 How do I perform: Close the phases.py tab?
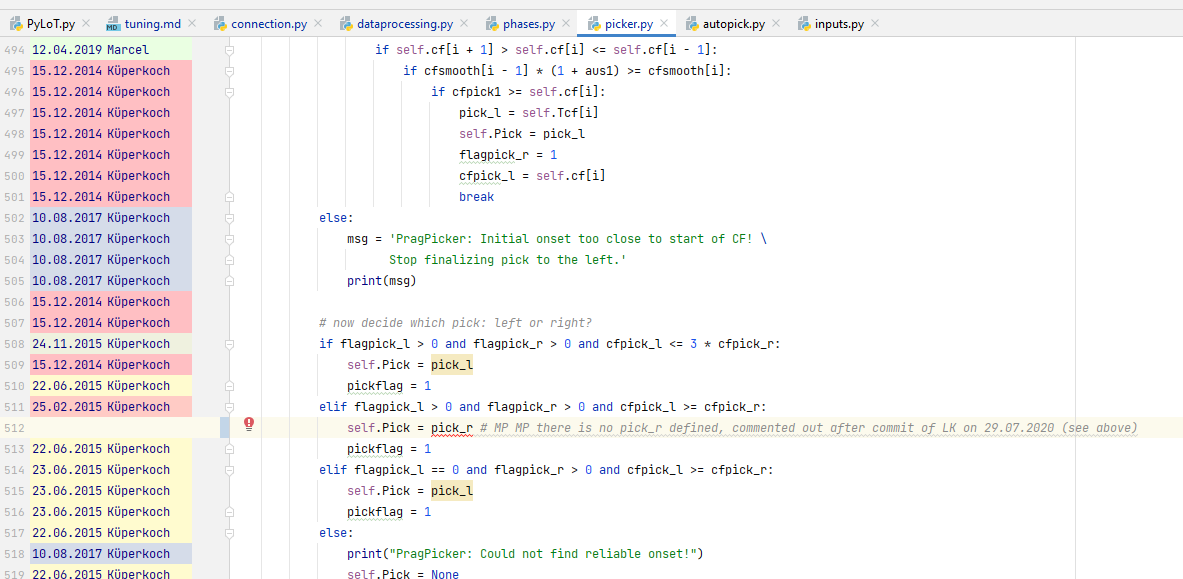(x=566, y=24)
